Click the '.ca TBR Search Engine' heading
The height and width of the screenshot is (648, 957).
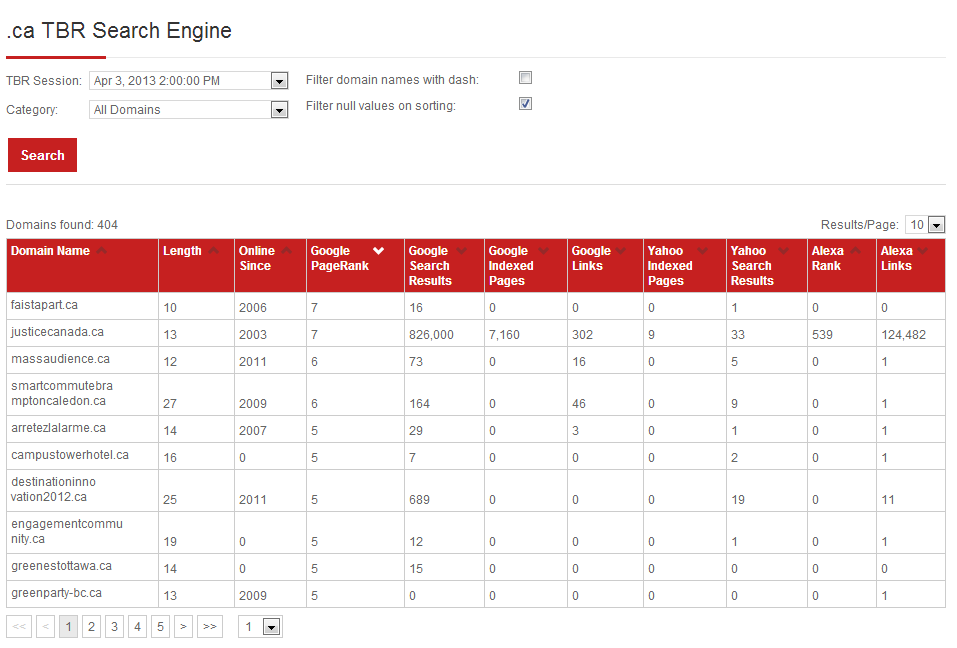pos(119,31)
